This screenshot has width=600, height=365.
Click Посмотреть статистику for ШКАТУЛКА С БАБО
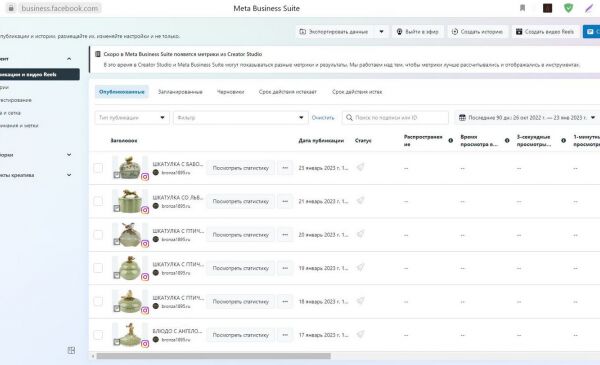tap(241, 168)
